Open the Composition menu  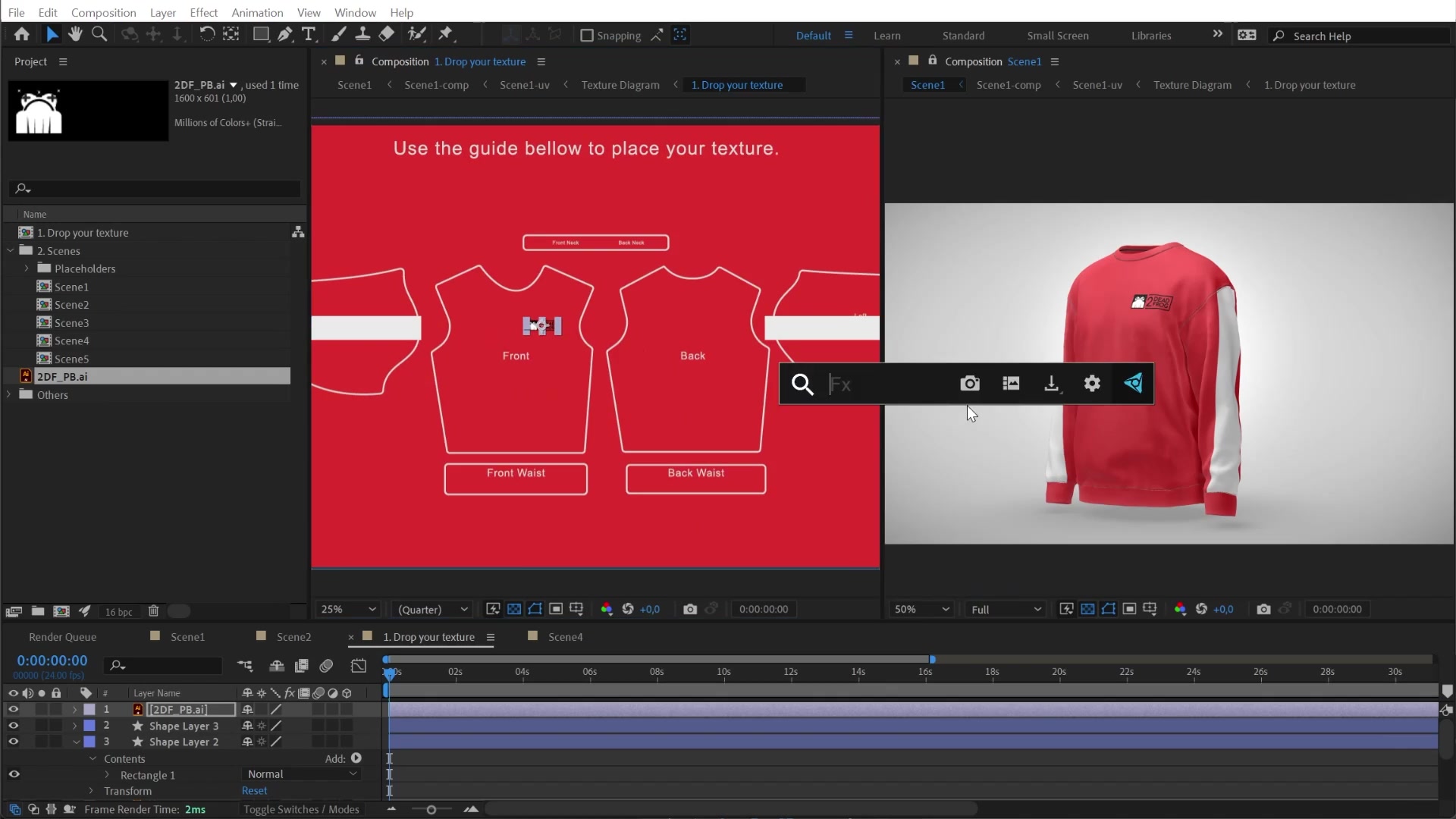pyautogui.click(x=103, y=12)
